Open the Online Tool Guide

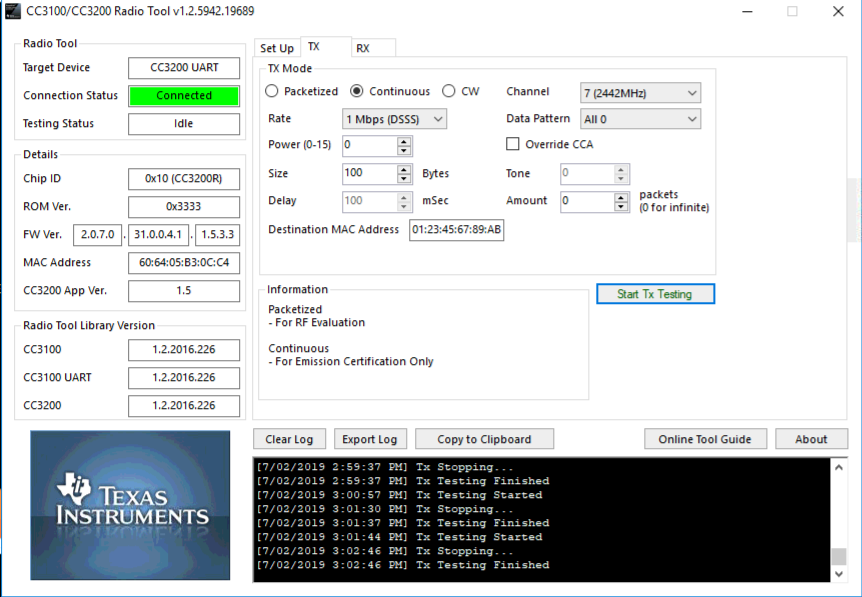(705, 439)
